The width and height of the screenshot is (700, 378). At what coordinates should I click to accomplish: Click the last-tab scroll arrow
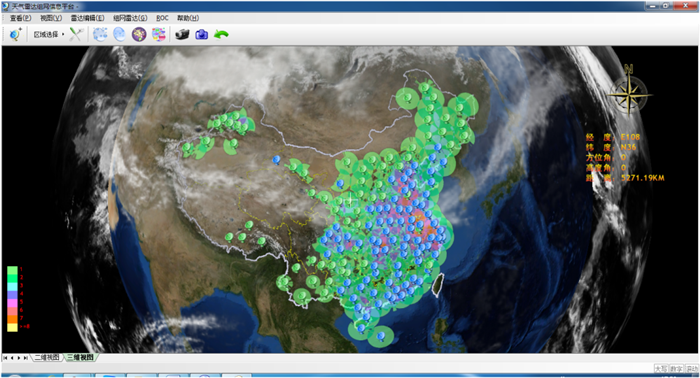point(25,358)
